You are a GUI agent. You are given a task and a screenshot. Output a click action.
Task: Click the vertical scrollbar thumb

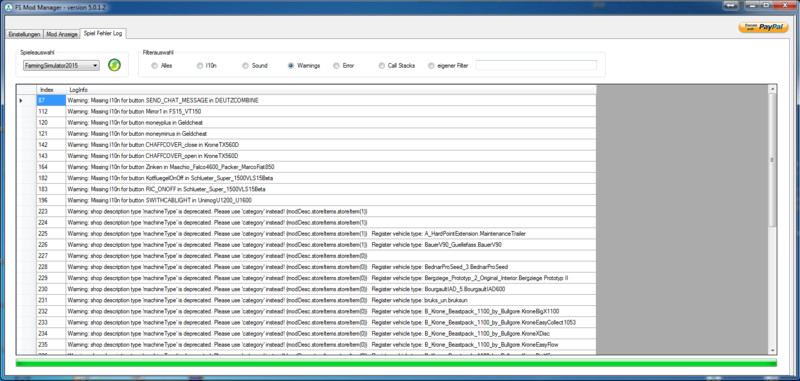(772, 160)
